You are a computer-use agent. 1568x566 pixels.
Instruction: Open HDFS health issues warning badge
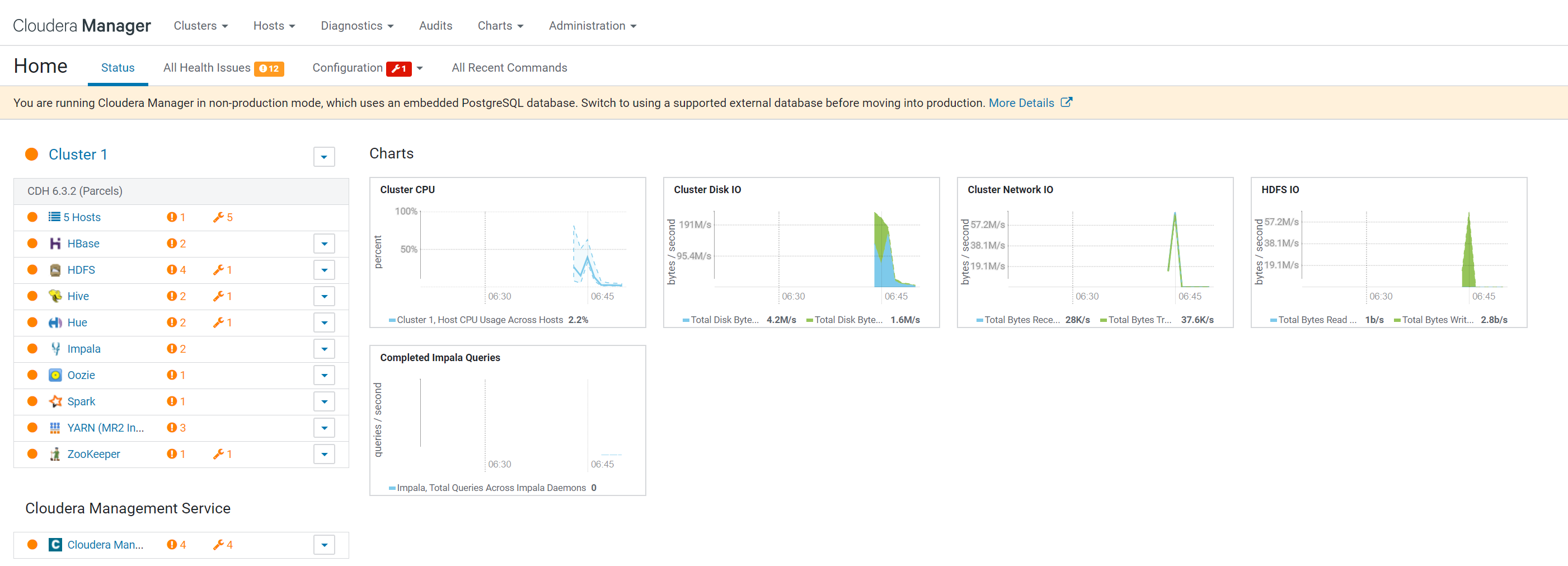(x=176, y=270)
